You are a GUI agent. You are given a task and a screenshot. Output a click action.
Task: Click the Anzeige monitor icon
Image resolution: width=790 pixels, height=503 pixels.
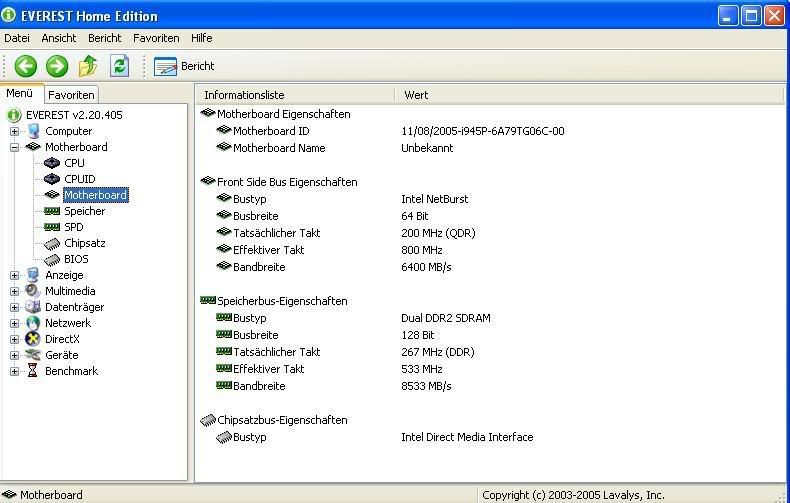pos(33,275)
